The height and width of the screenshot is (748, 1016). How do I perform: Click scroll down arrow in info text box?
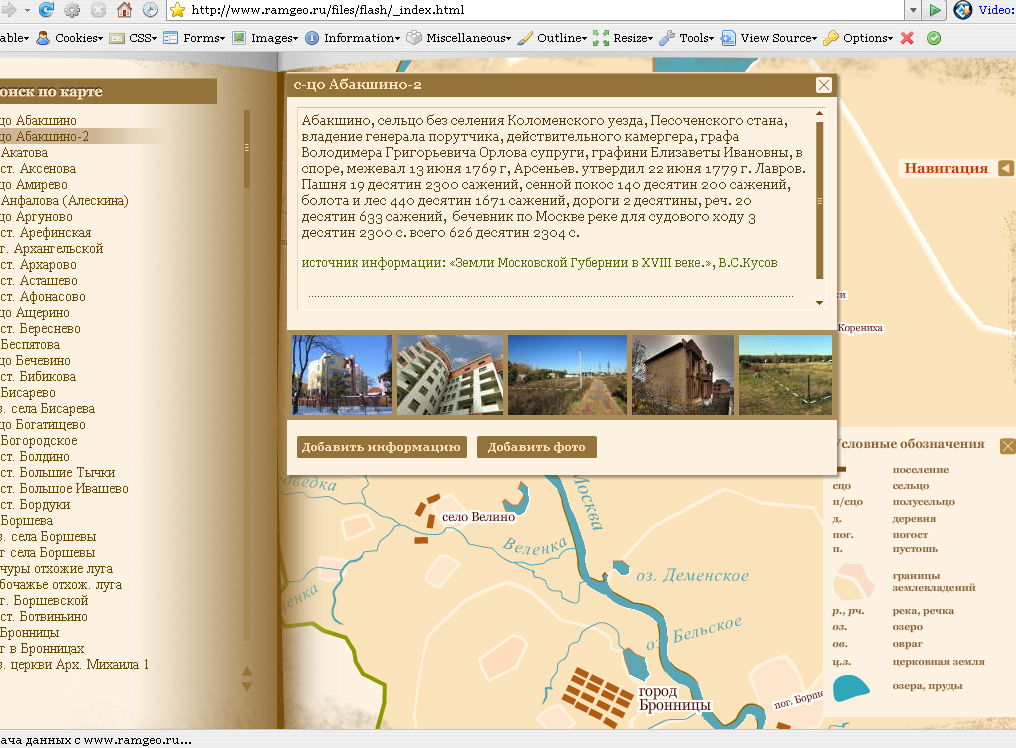(x=820, y=303)
